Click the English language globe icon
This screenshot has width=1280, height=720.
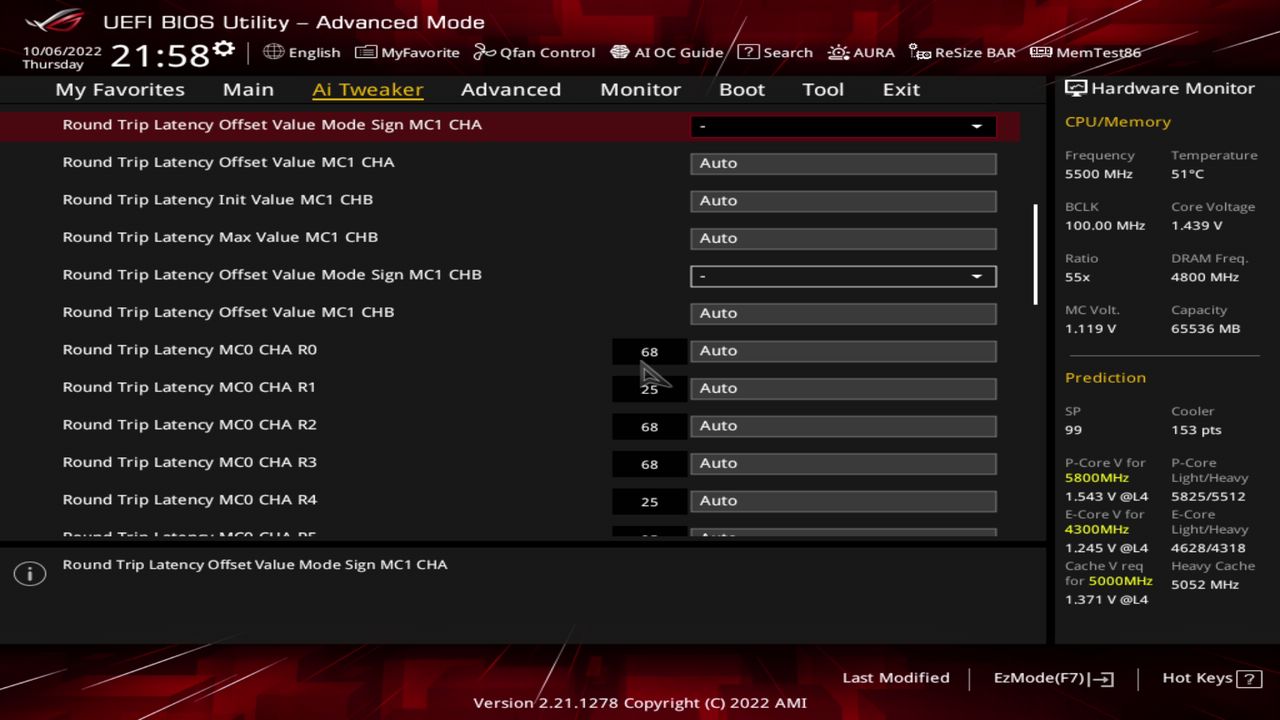coord(273,52)
